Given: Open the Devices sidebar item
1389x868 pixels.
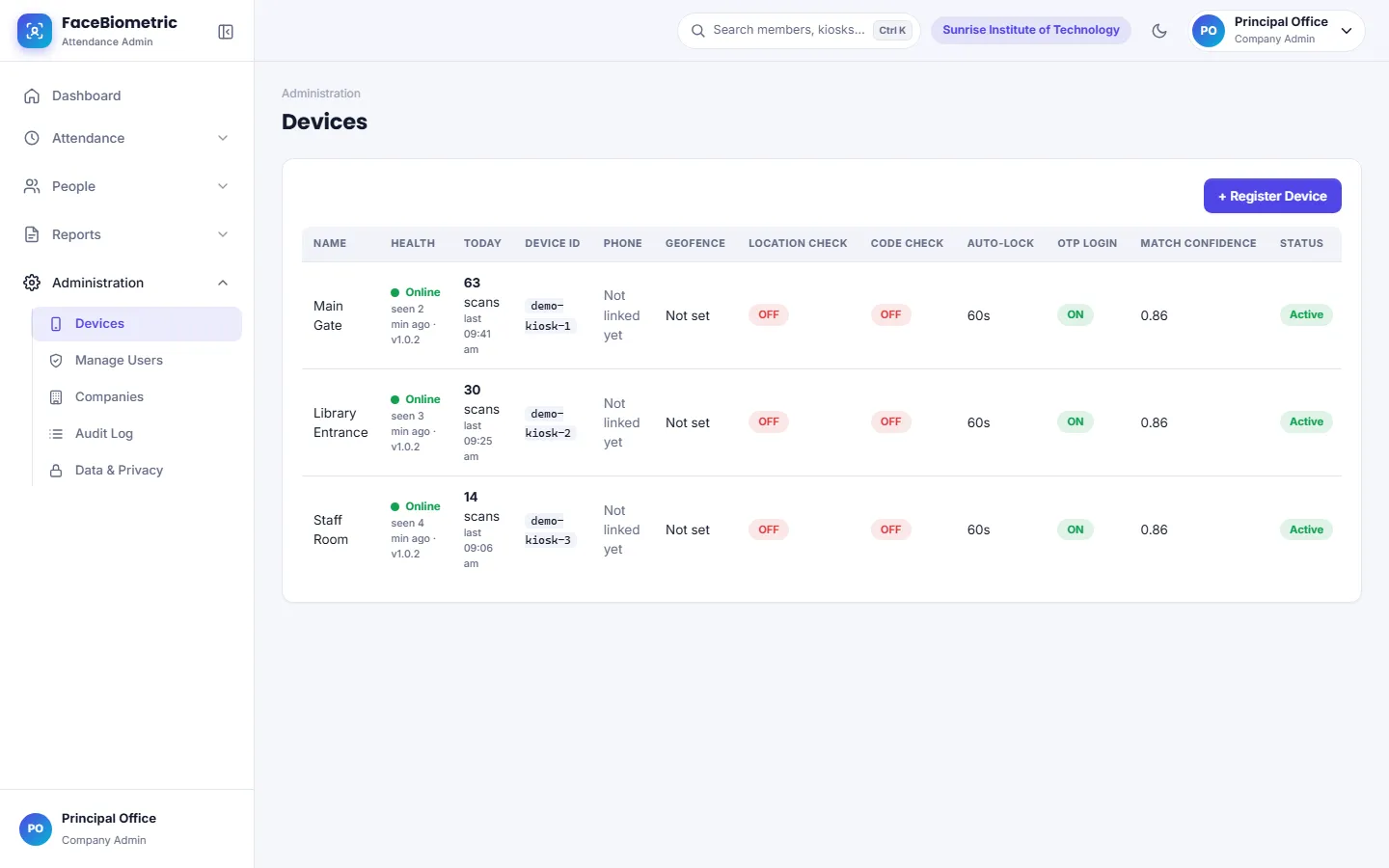Looking at the screenshot, I should [137, 324].
